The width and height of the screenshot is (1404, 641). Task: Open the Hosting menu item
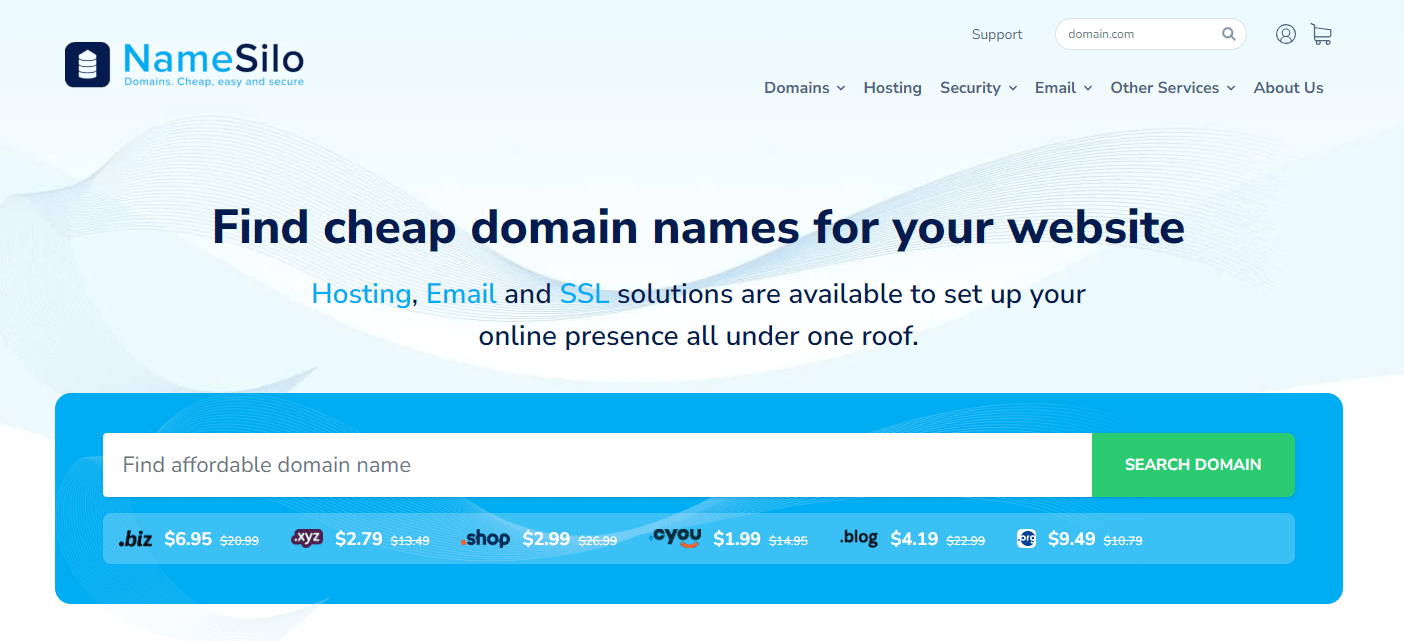tap(893, 88)
